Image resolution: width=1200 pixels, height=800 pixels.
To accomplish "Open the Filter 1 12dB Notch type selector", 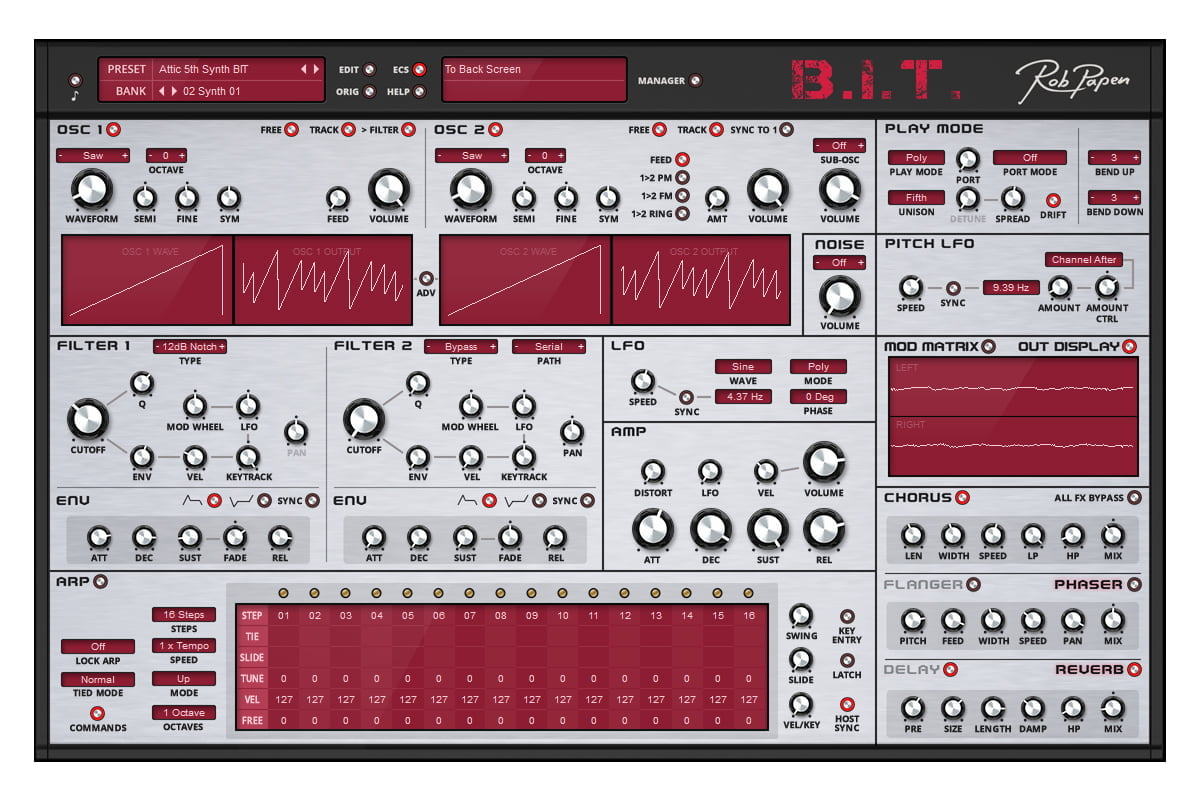I will pyautogui.click(x=190, y=347).
